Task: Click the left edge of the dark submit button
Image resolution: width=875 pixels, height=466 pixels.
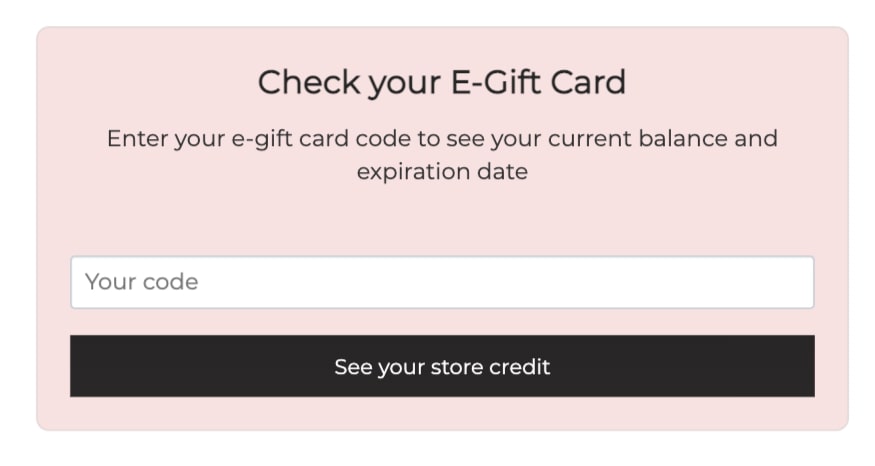Action: (x=82, y=366)
